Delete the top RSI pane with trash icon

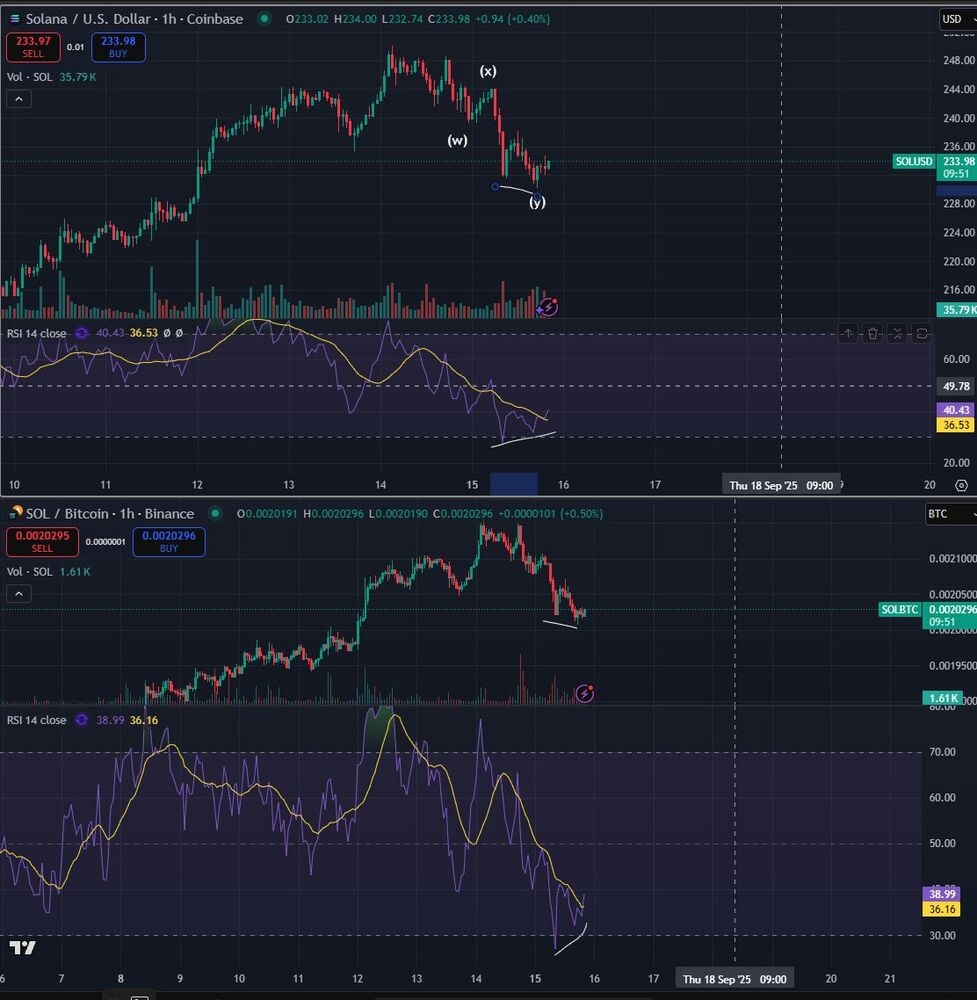tap(872, 333)
